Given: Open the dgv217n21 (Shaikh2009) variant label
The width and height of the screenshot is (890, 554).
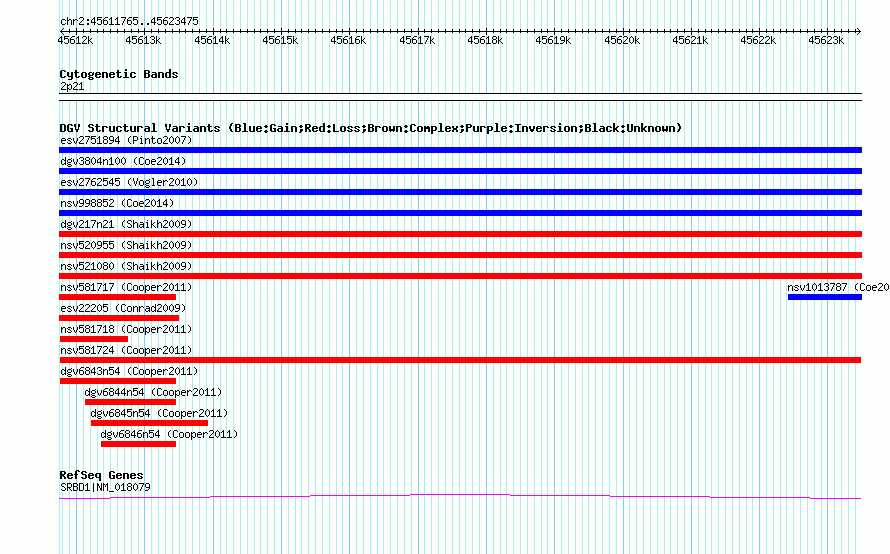Looking at the screenshot, I should [126, 224].
